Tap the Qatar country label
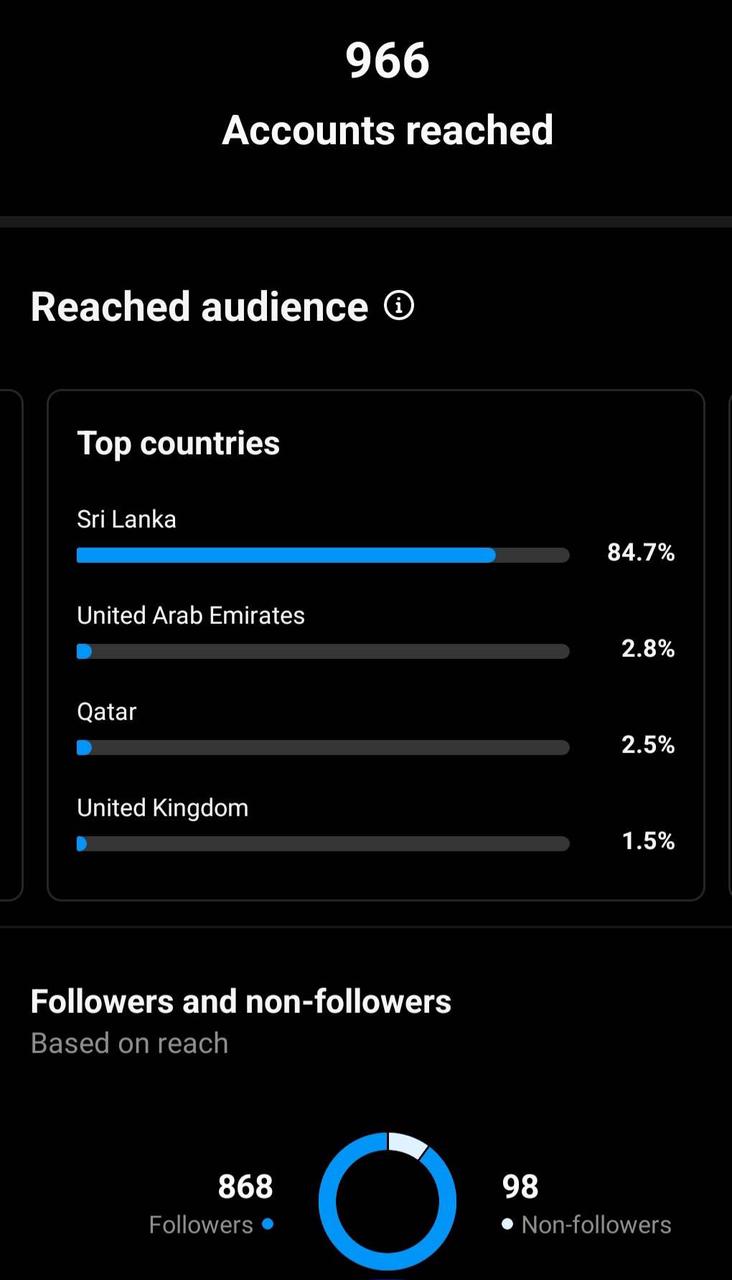The height and width of the screenshot is (1280, 732). (x=106, y=711)
